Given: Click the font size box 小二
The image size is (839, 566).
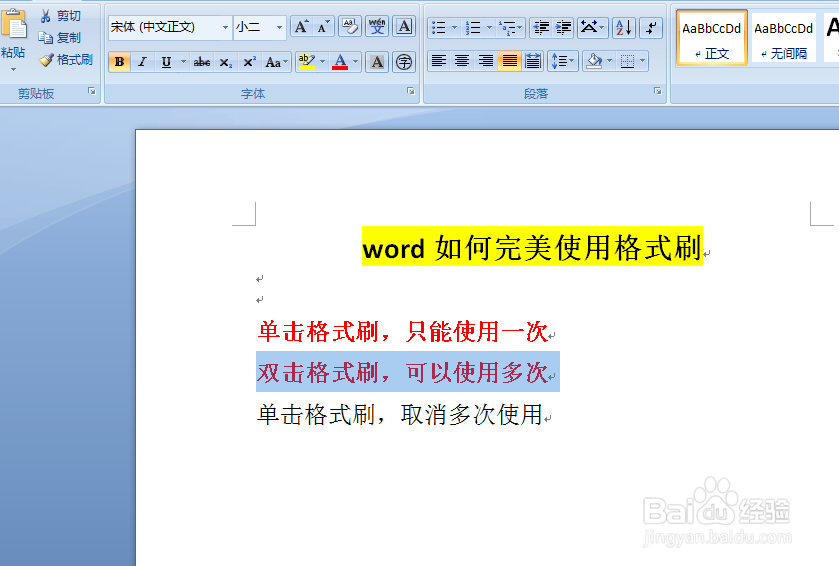Looking at the screenshot, I should (x=253, y=27).
